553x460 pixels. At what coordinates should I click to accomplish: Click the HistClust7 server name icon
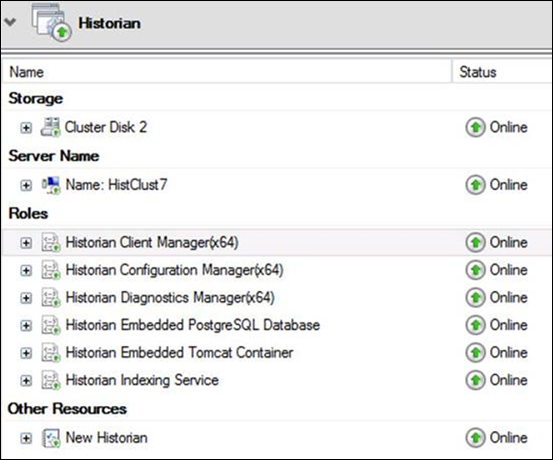click(x=51, y=185)
